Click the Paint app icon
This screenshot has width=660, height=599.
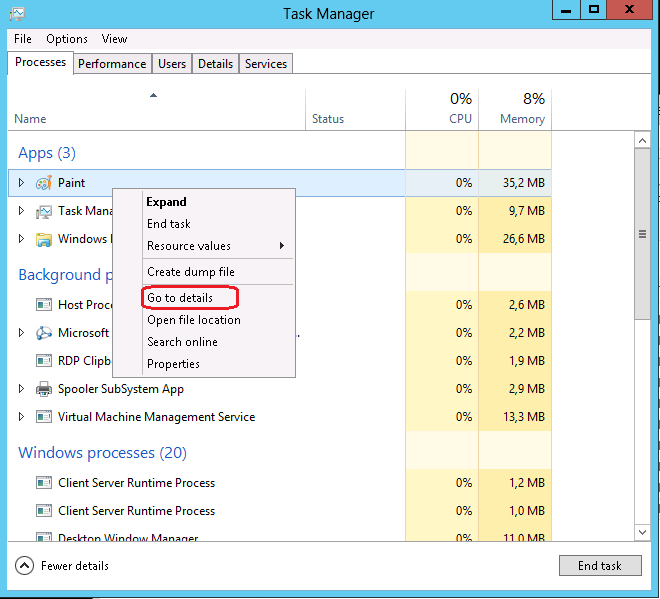pyautogui.click(x=44, y=183)
